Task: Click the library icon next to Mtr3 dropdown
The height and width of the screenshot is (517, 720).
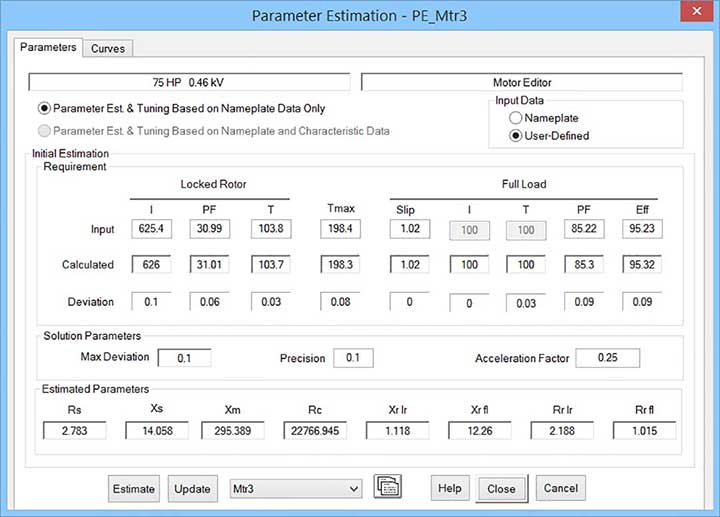Action: (x=387, y=488)
